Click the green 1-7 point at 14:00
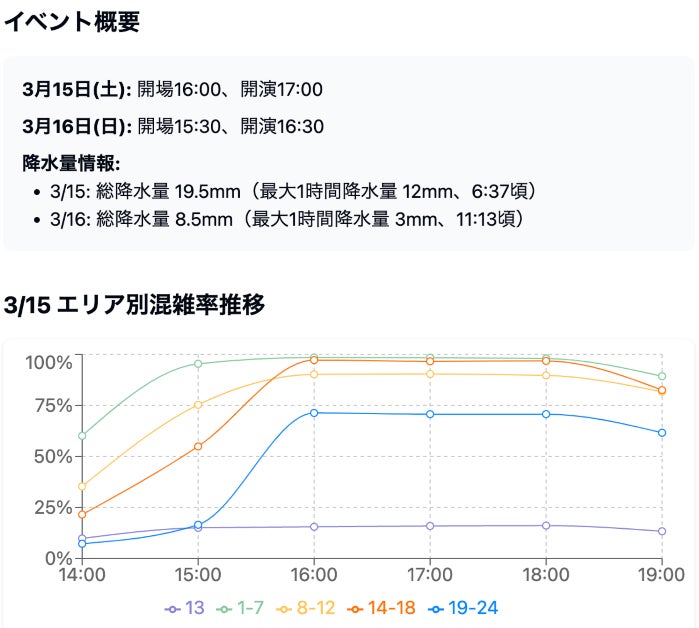699x628 pixels. click(x=82, y=435)
